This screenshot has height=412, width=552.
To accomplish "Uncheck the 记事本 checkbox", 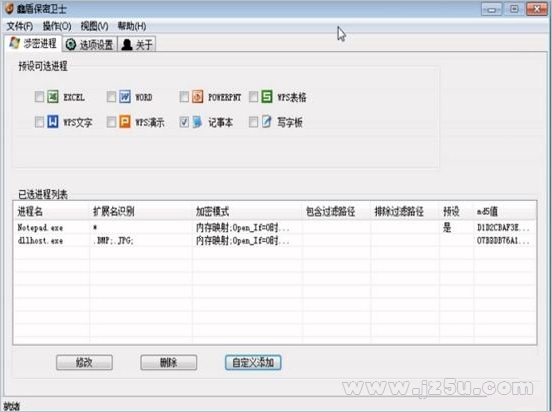I will (184, 122).
